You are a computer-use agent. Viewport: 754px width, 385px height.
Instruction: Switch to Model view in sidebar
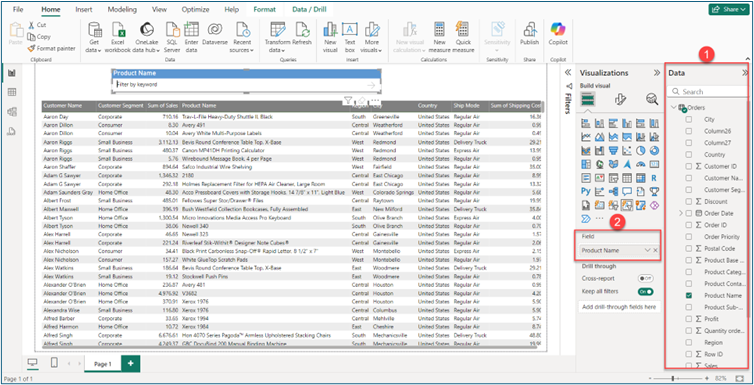coord(12,112)
